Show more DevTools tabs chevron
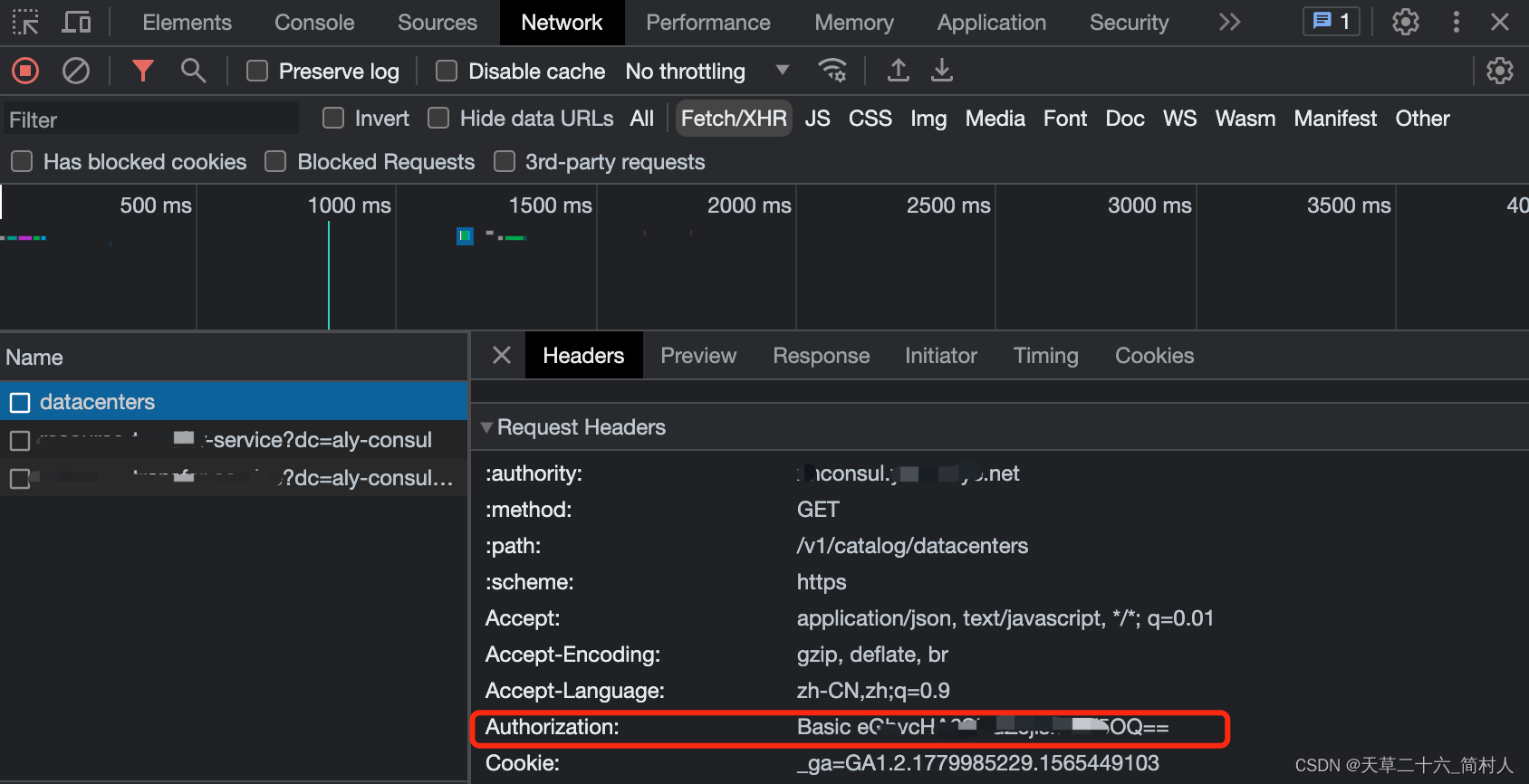Image resolution: width=1529 pixels, height=784 pixels. (1229, 22)
